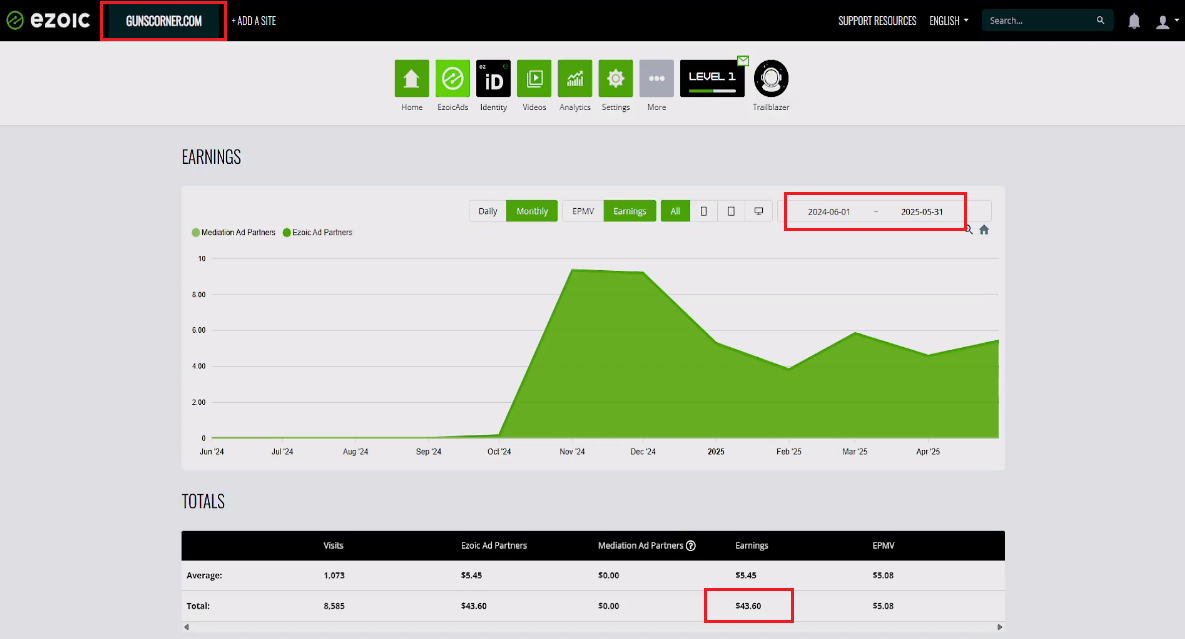
Task: Click the TOTALS section heading
Action: (203, 502)
